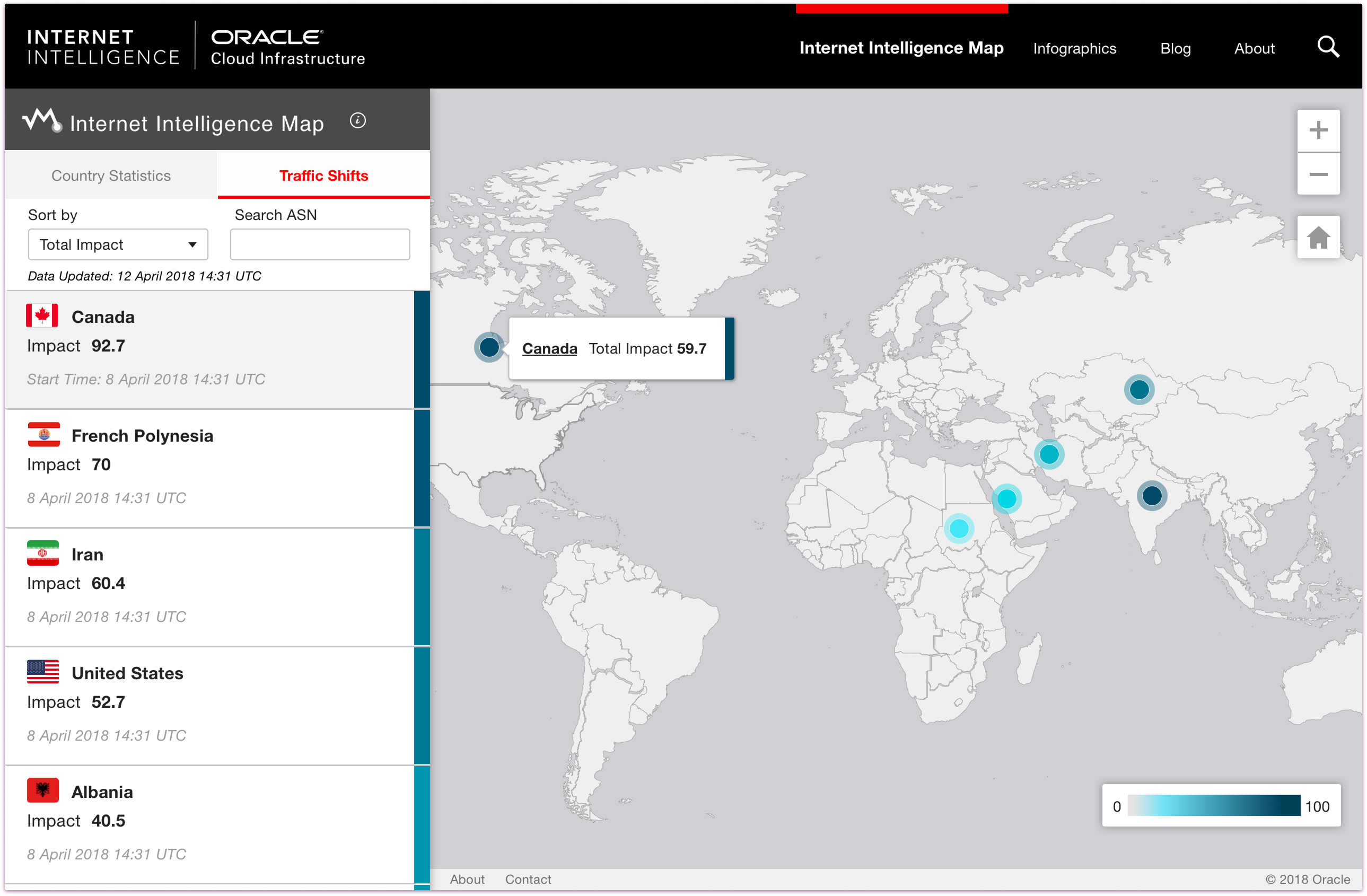Follow the Canada link in map tooltip

coord(549,349)
